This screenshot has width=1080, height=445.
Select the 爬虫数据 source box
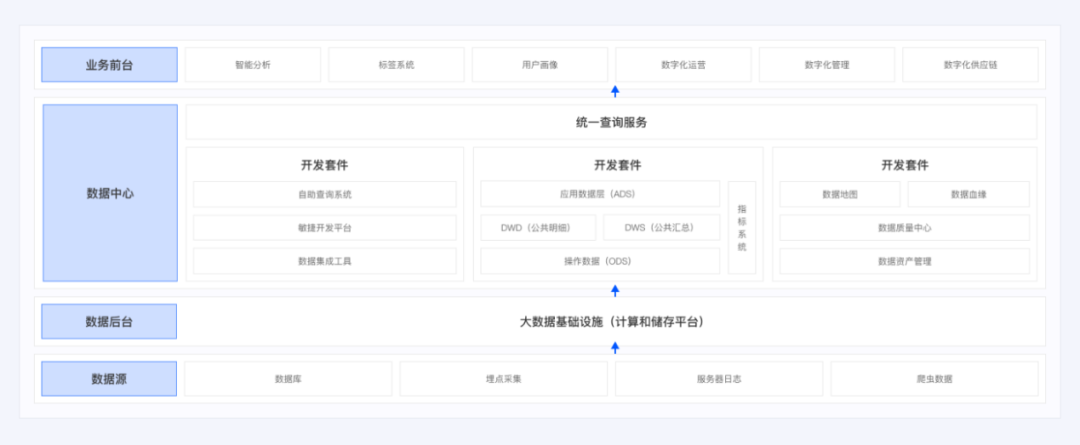click(935, 379)
